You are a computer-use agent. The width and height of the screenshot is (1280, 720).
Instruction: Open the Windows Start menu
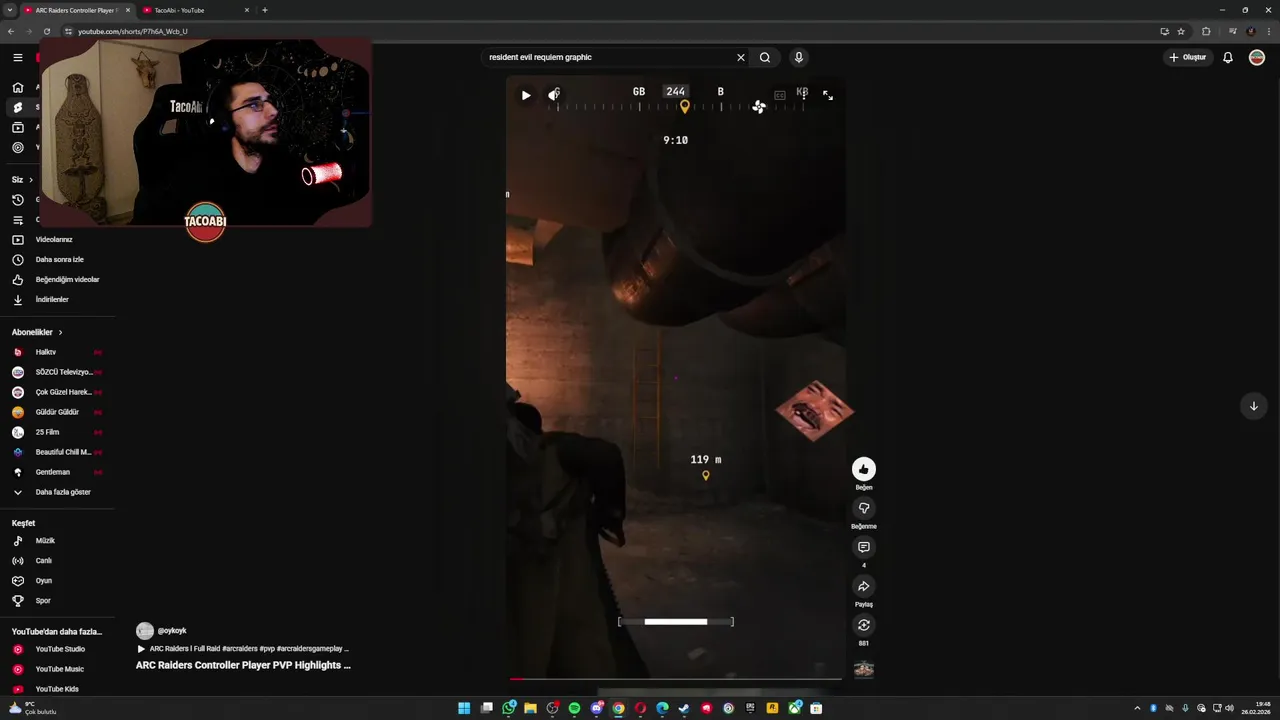click(x=464, y=708)
